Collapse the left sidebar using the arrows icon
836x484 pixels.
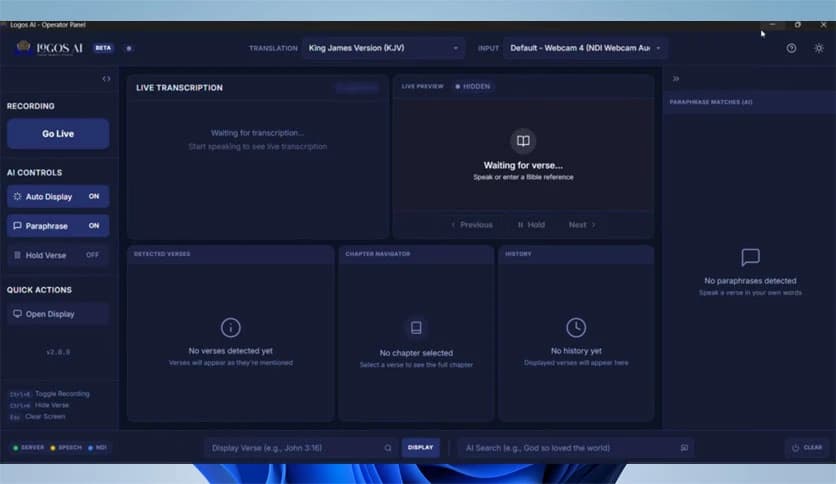point(106,79)
